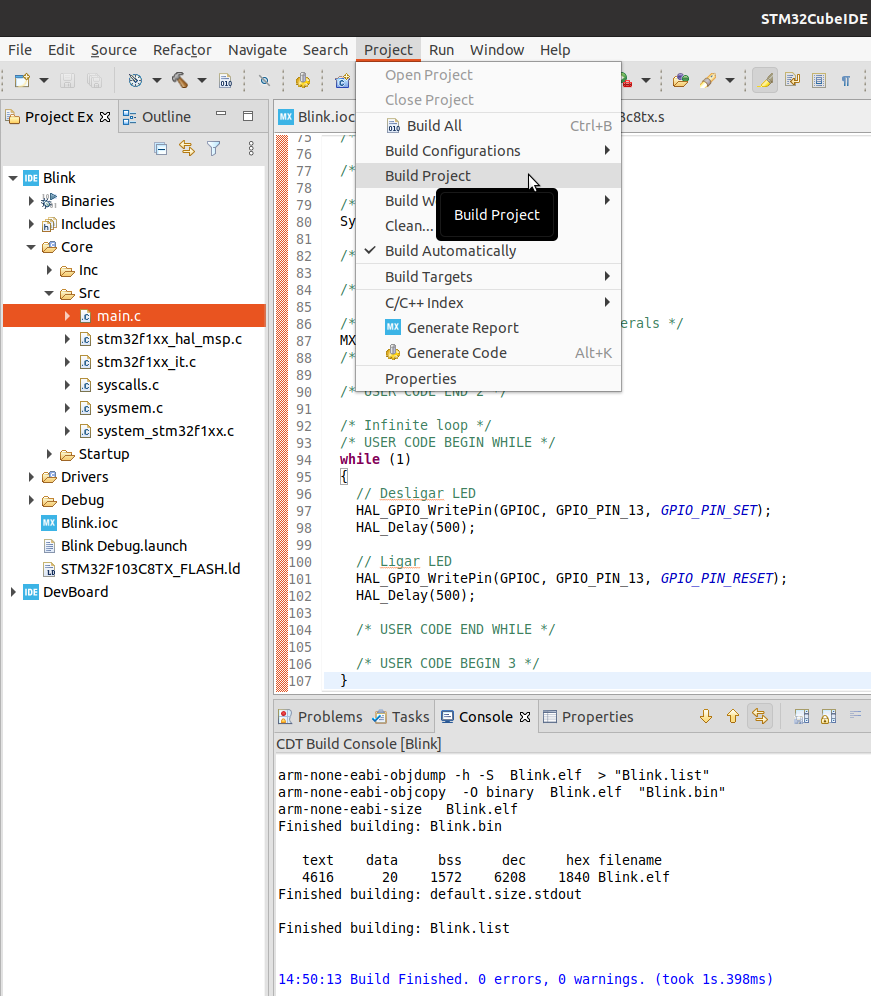
Task: Switch to the Outline tab
Action: pyautogui.click(x=156, y=117)
